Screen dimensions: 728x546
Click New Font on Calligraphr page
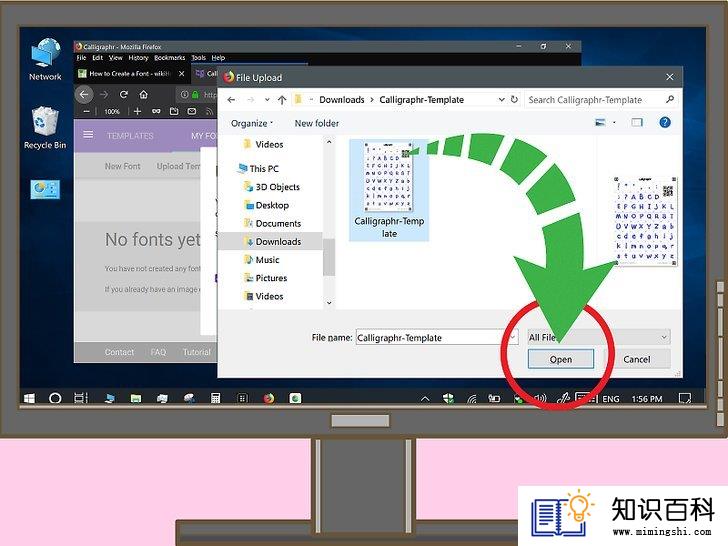[x=123, y=166]
